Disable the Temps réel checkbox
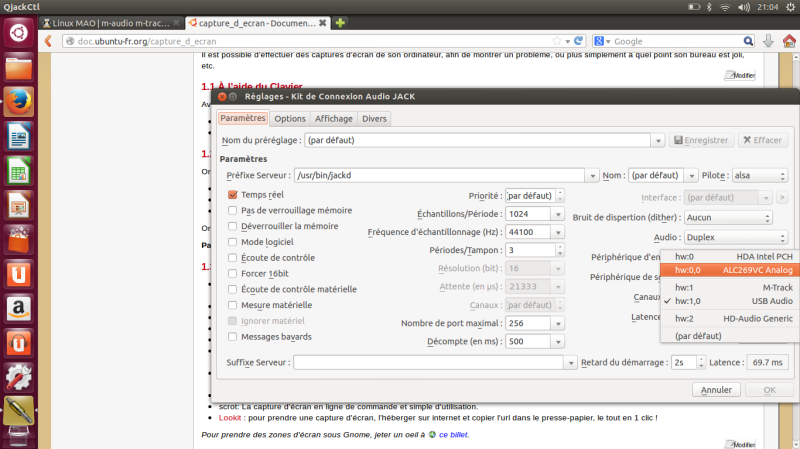The width and height of the screenshot is (800, 449). (233, 195)
